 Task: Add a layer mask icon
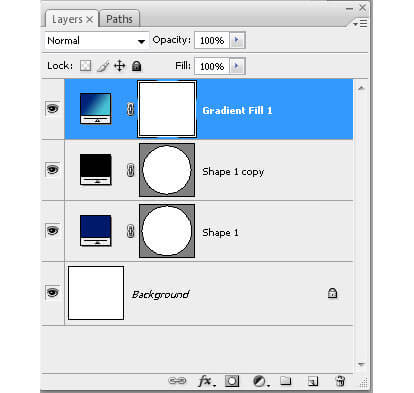[x=232, y=381]
